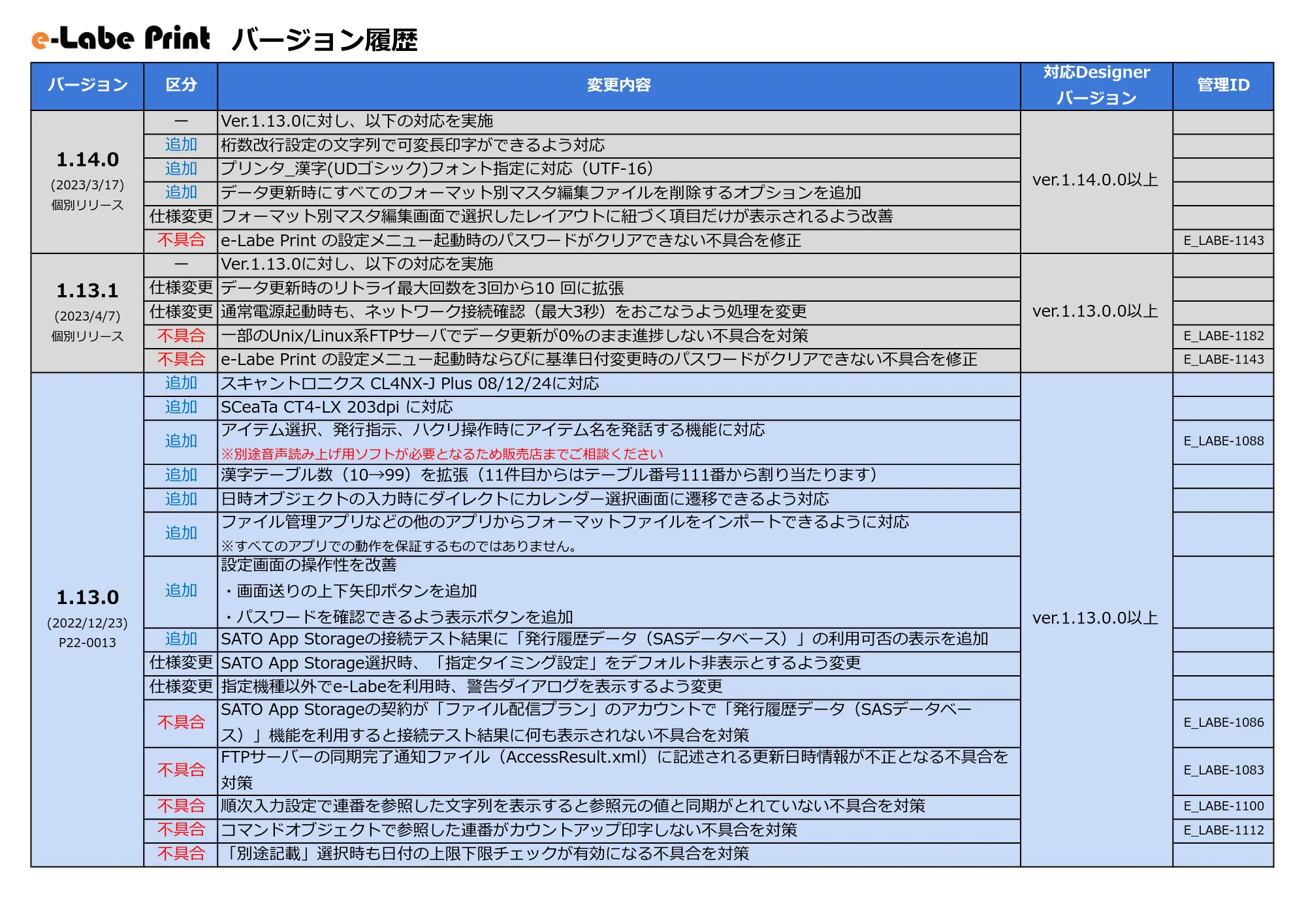The height and width of the screenshot is (924, 1306).
Task: Click 一部のUnix/Linux系FTPサーバ row text
Action: coord(515,336)
